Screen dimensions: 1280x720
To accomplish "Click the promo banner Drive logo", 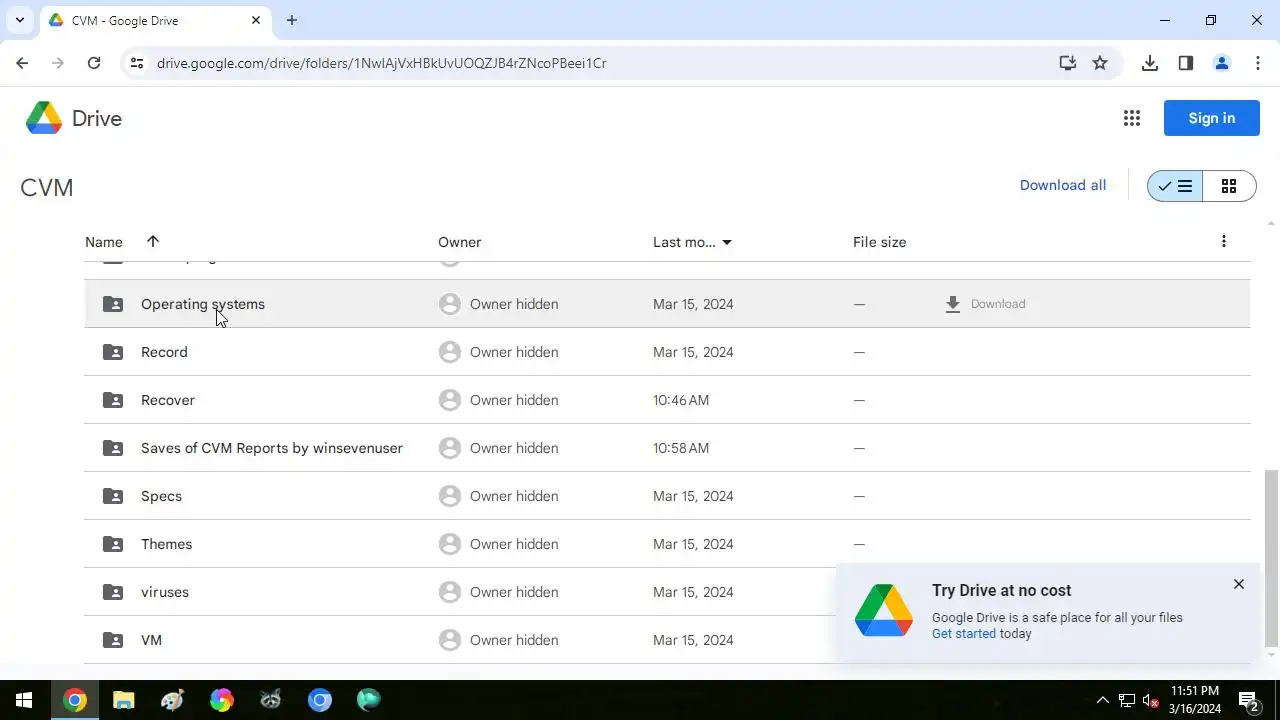I will coord(884,611).
